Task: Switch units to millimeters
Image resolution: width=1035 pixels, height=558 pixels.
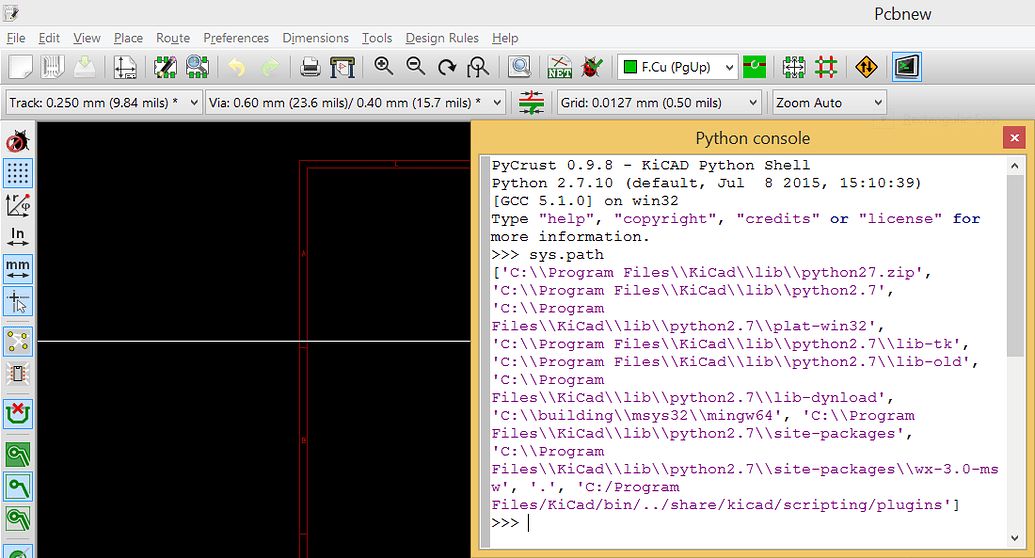Action: click(18, 269)
